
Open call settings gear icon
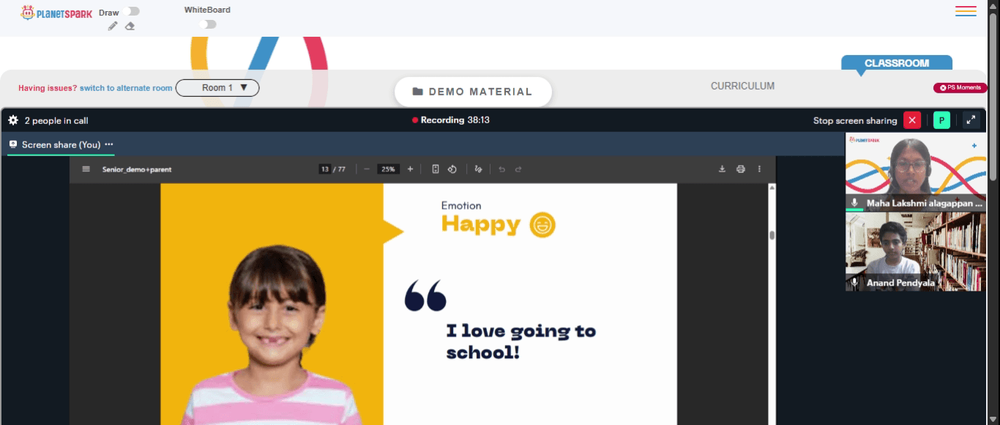point(13,120)
